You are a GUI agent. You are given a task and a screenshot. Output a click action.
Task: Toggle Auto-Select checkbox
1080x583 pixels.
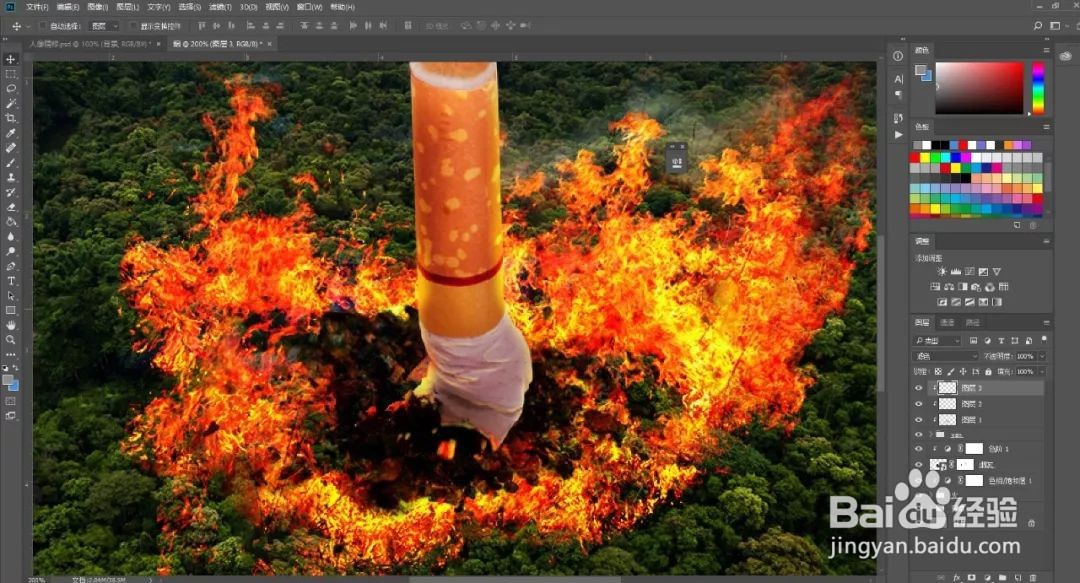pyautogui.click(x=43, y=26)
